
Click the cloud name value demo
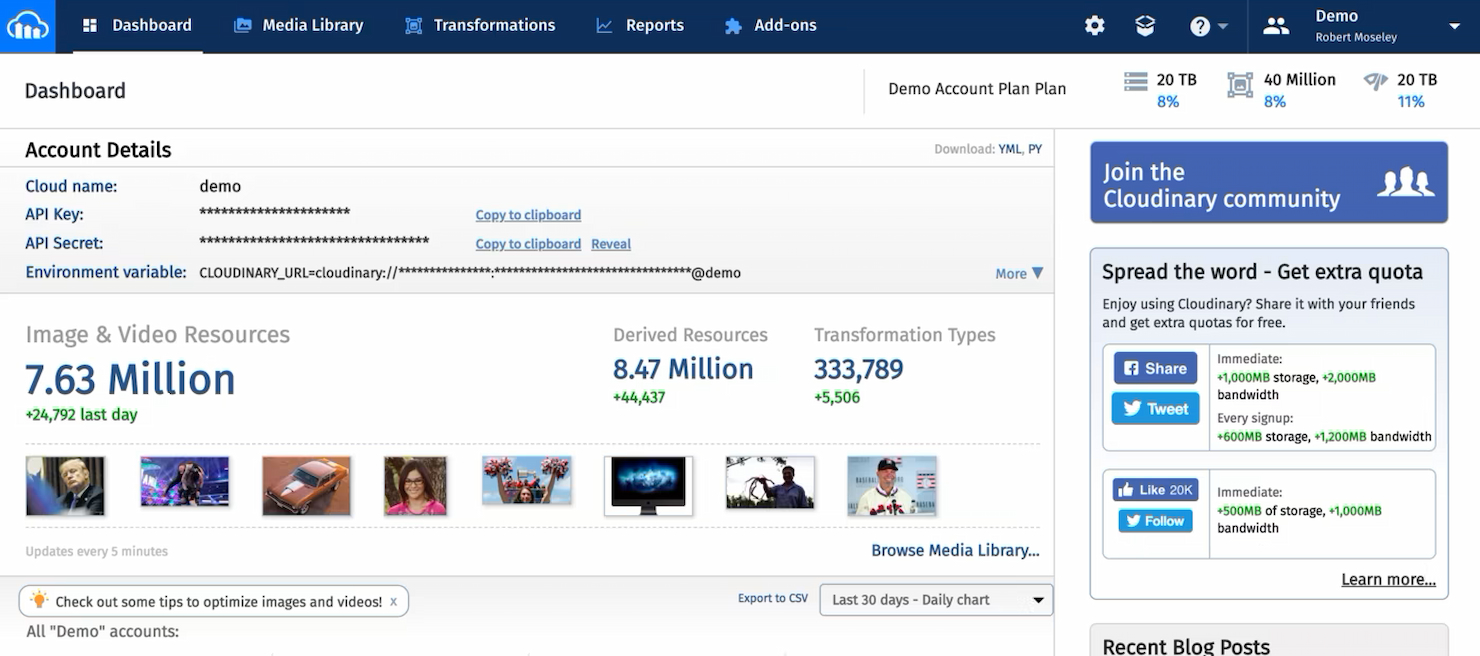tap(220, 186)
